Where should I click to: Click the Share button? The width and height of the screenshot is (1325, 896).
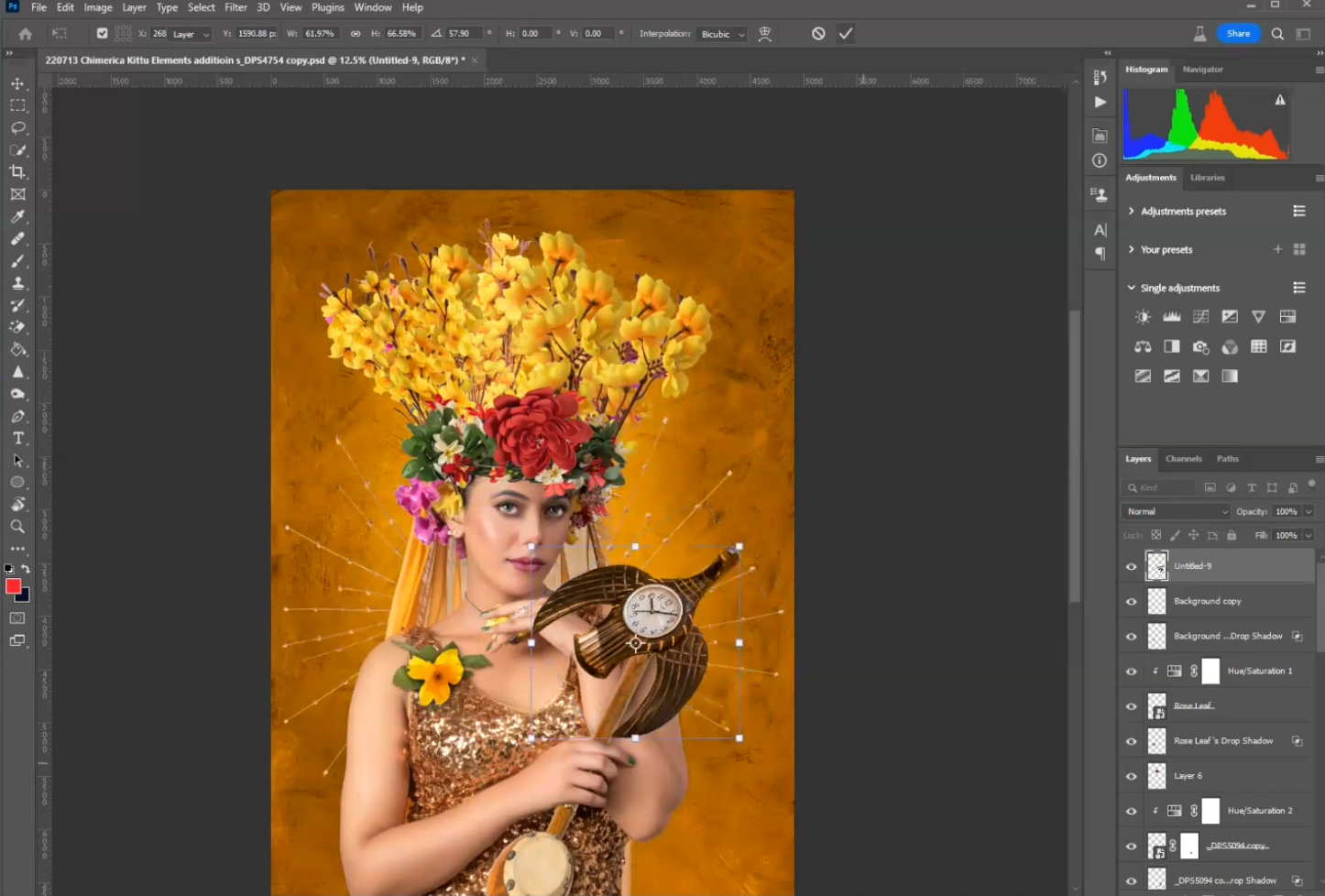pyautogui.click(x=1238, y=34)
